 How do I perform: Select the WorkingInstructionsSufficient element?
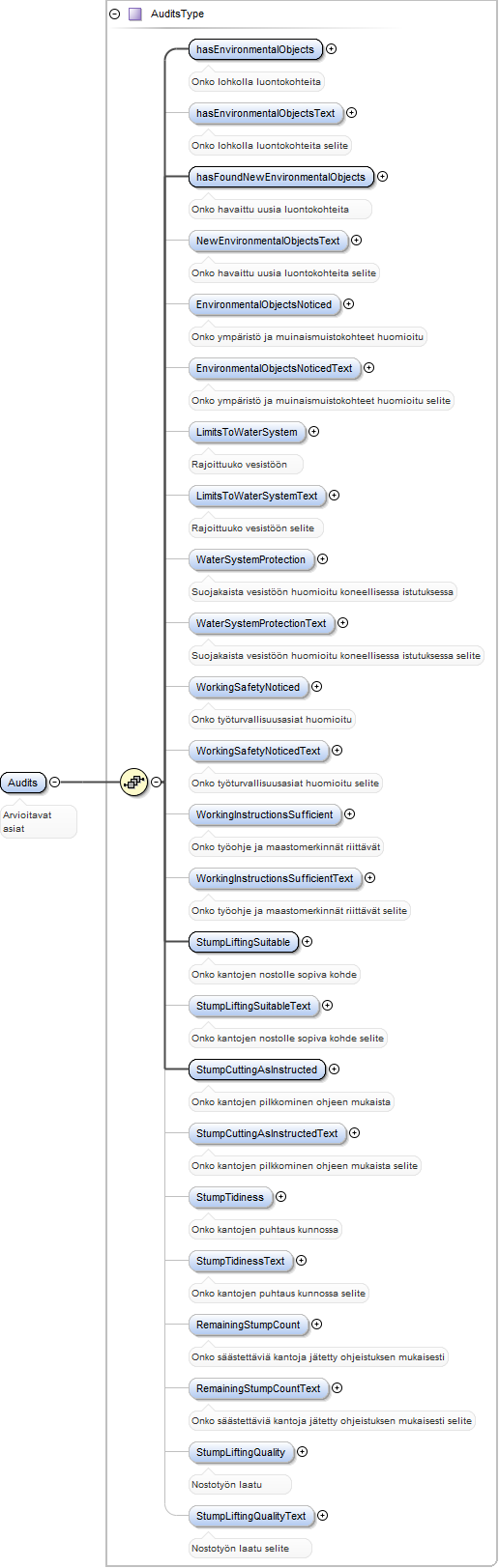pos(265,814)
